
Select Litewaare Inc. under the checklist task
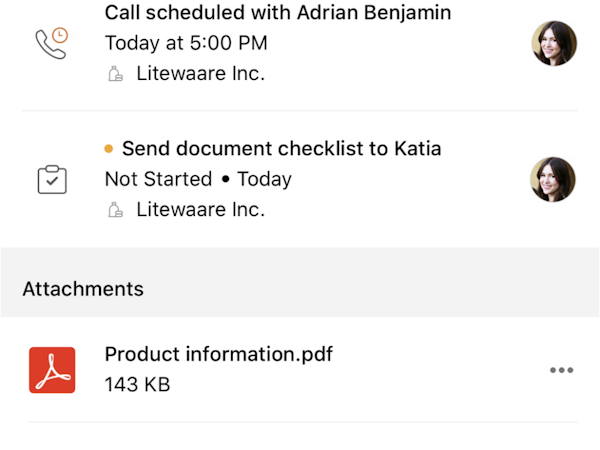(x=200, y=209)
